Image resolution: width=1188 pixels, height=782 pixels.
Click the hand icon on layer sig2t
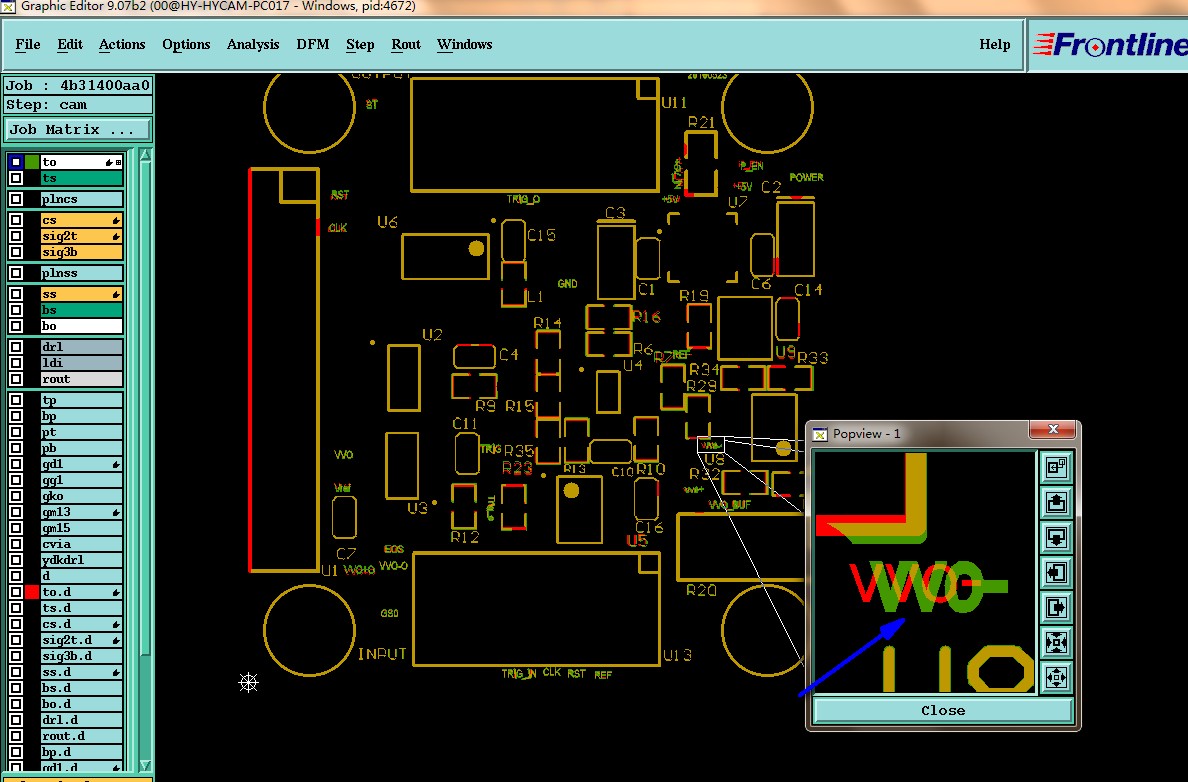(116, 236)
